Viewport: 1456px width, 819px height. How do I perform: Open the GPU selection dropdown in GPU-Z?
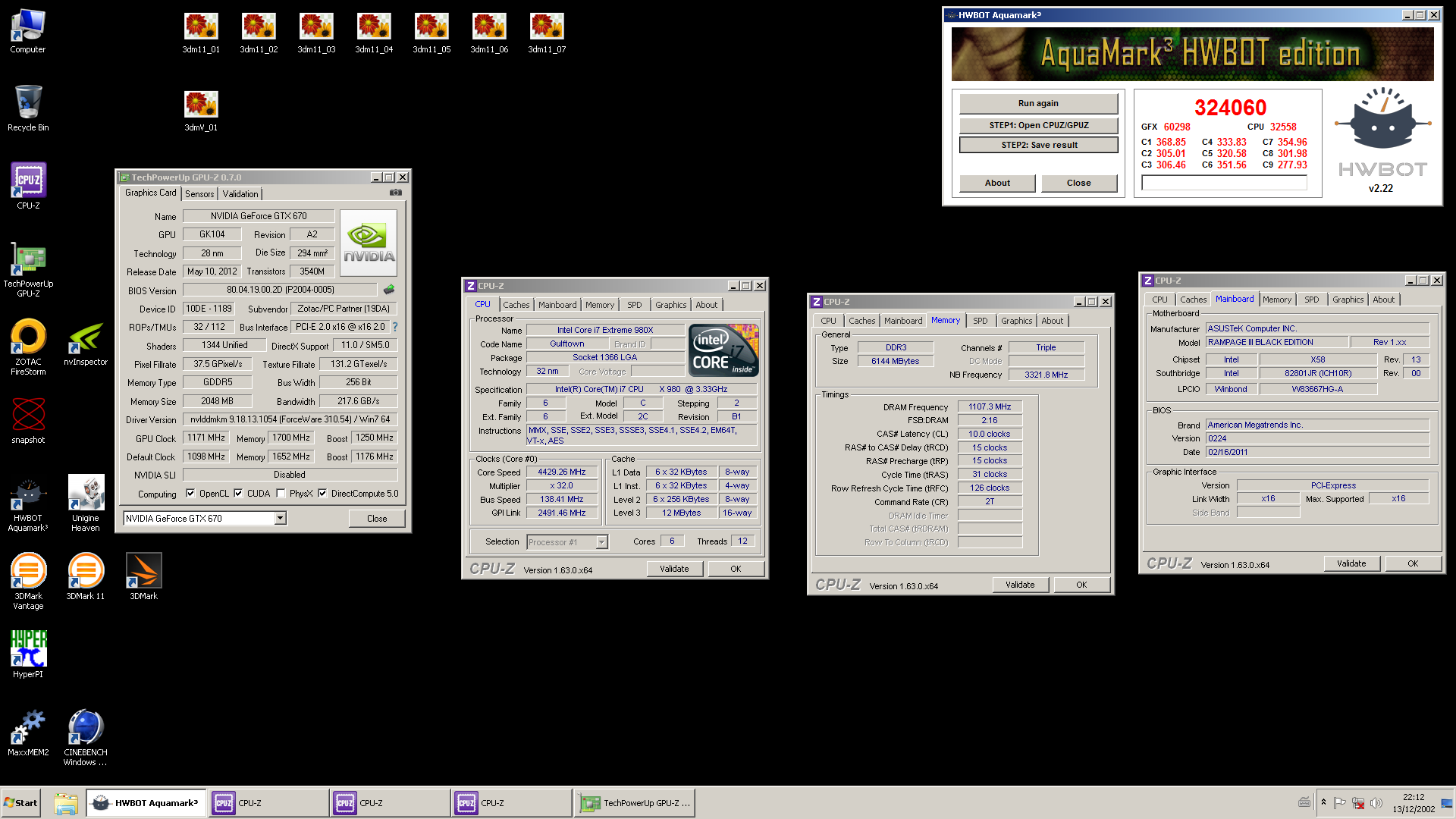coord(280,519)
